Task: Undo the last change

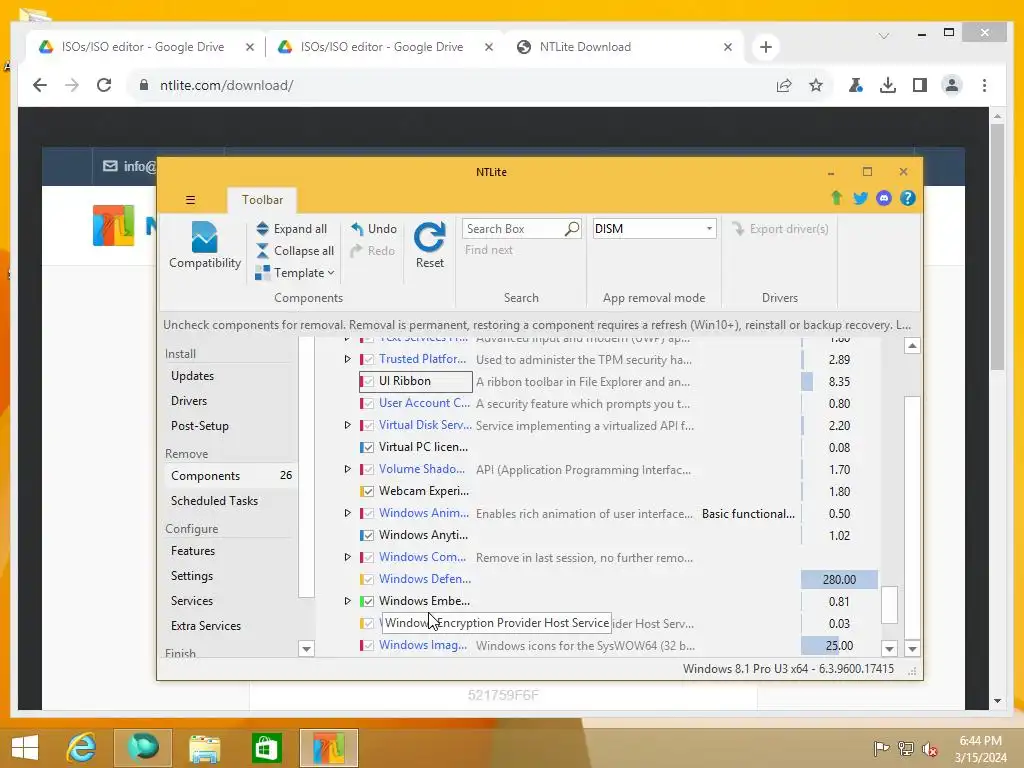Action: point(374,229)
